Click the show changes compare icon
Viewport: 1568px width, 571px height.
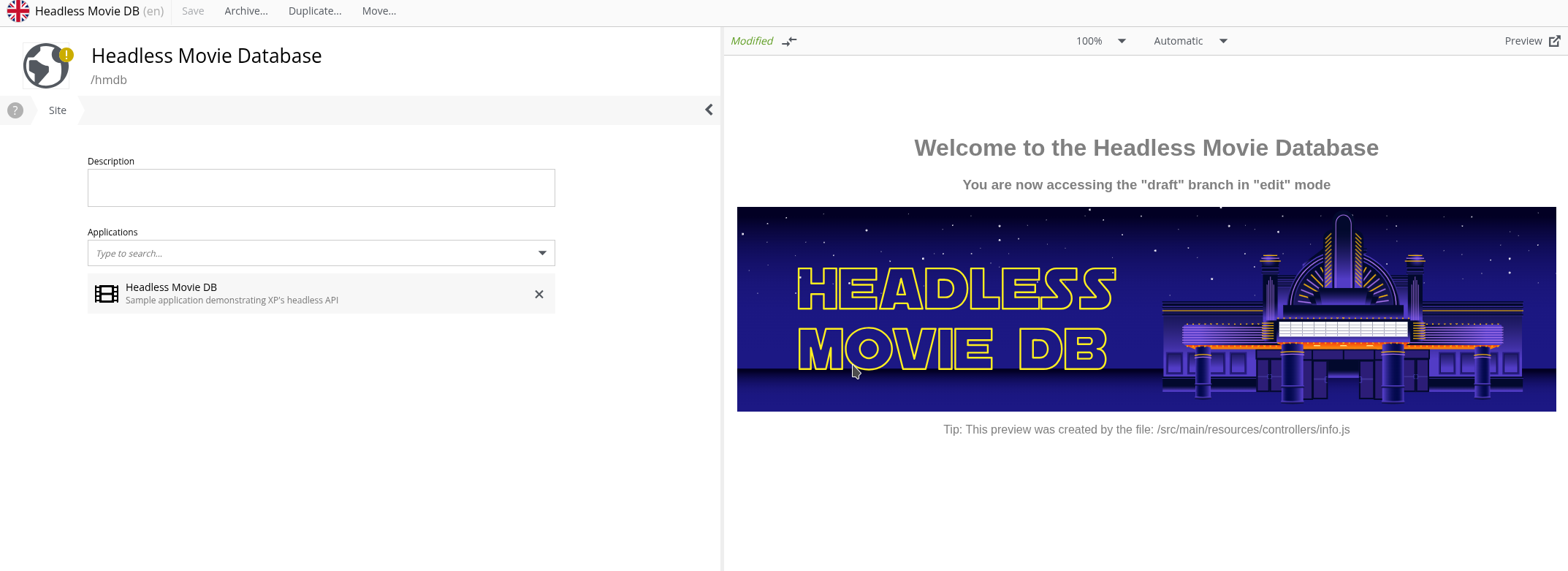(789, 42)
